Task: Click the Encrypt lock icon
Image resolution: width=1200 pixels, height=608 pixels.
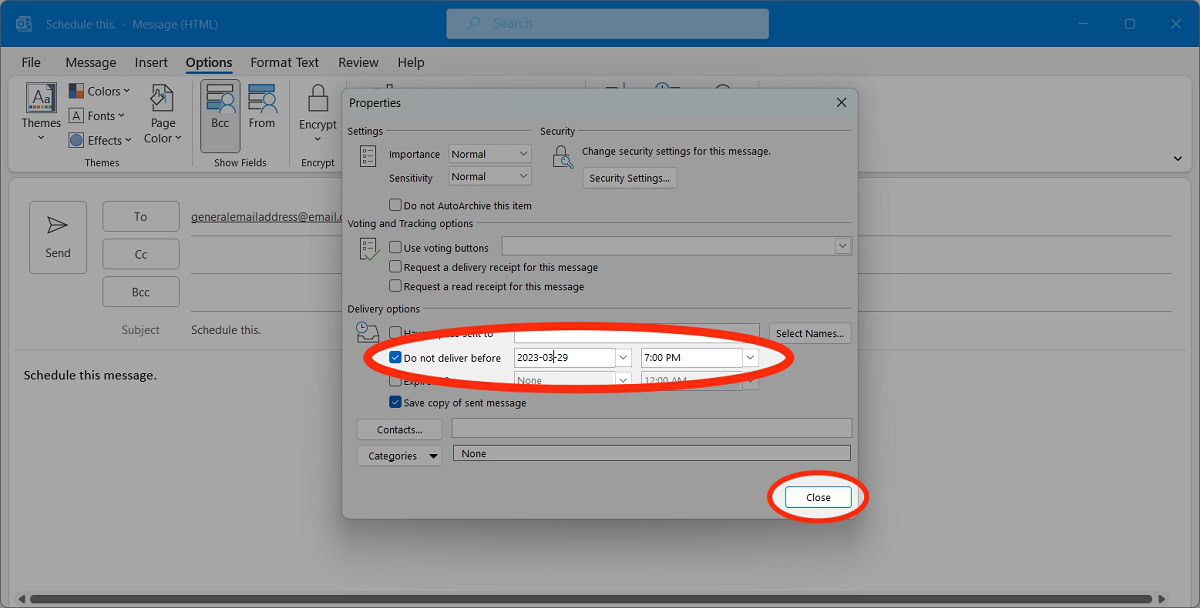Action: pos(318,100)
